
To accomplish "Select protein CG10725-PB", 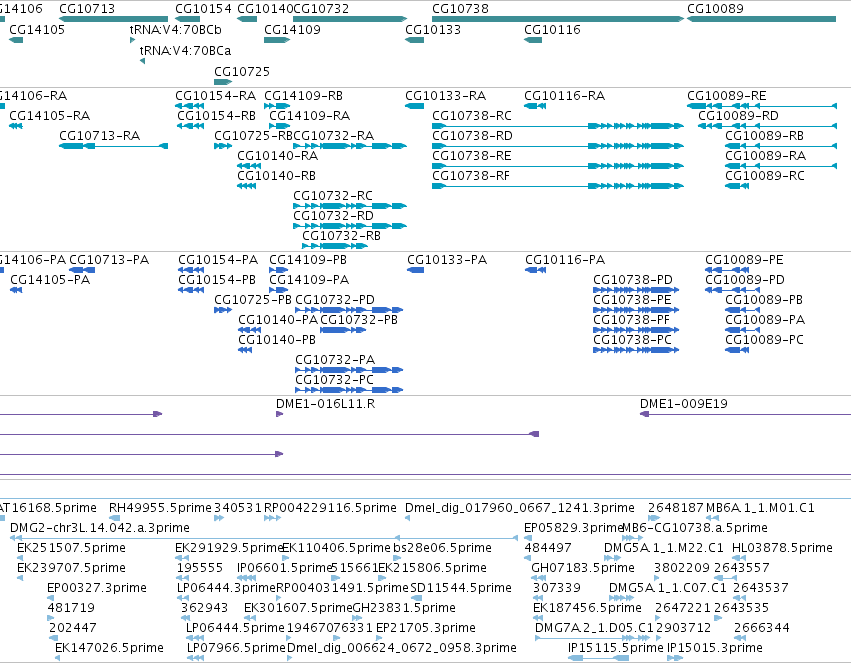I will [253, 300].
